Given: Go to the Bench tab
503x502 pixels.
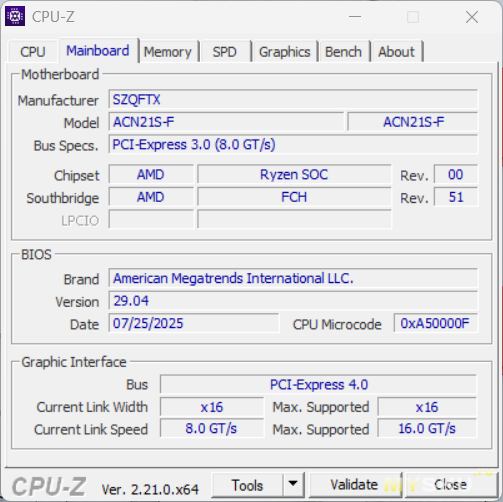Looking at the screenshot, I should [x=343, y=52].
